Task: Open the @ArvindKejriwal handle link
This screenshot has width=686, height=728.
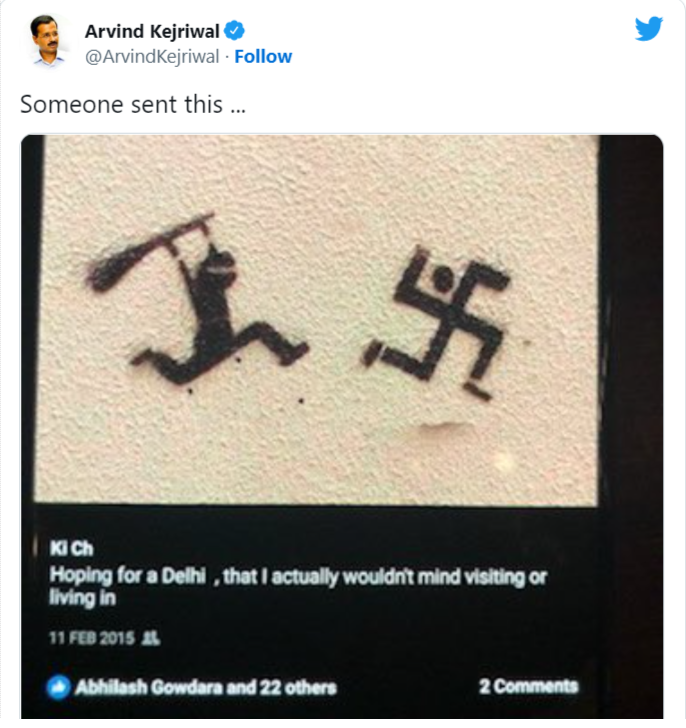Action: coord(151,56)
